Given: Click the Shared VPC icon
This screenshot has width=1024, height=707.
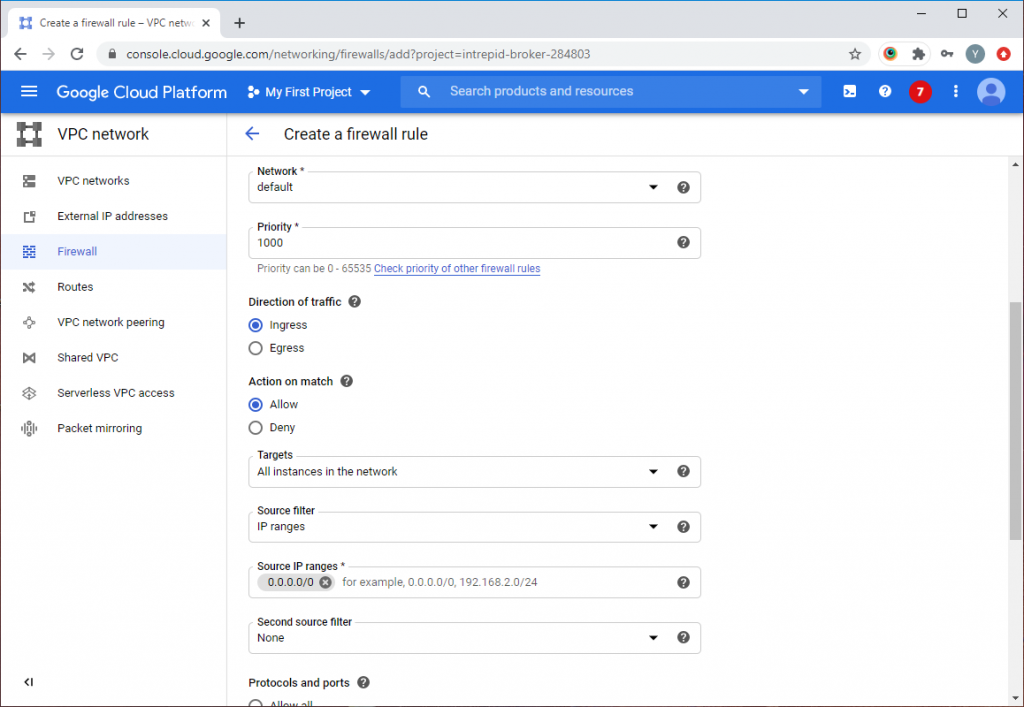Looking at the screenshot, I should [29, 358].
